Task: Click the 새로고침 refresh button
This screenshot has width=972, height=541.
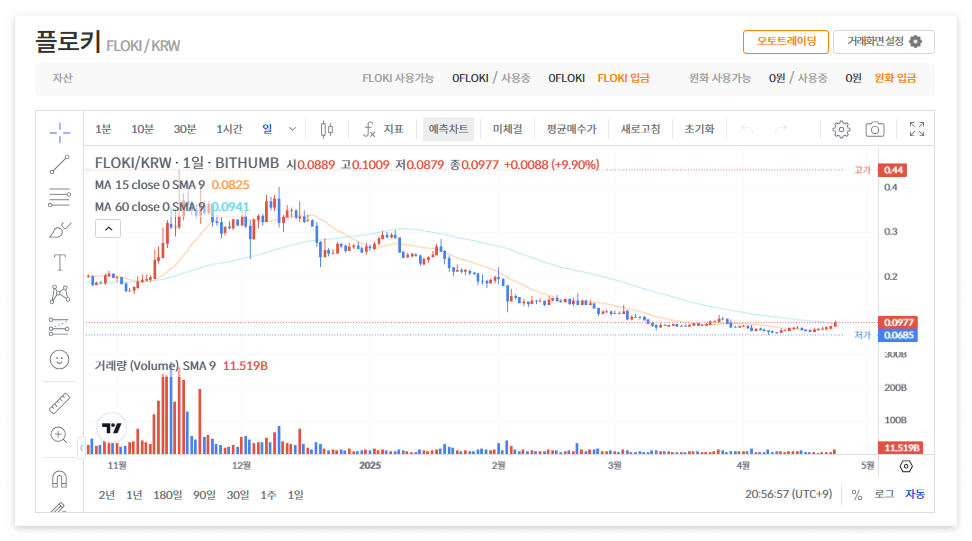Action: coord(640,129)
